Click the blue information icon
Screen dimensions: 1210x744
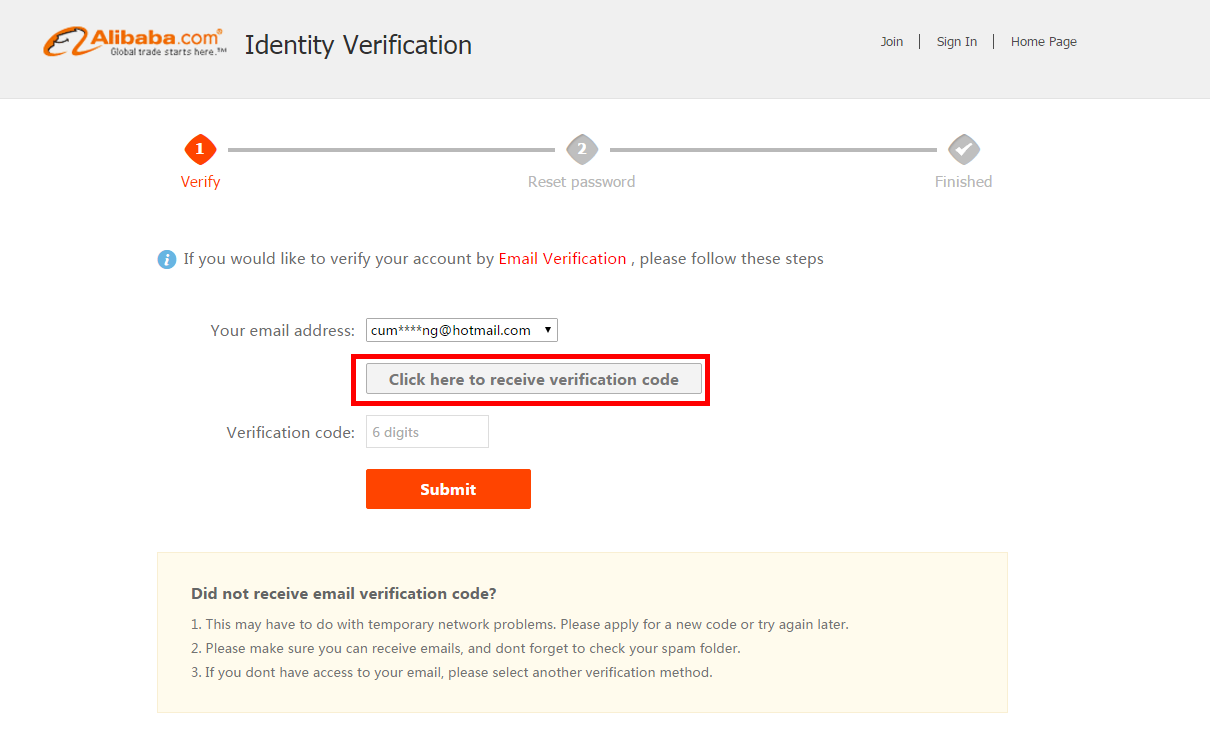click(x=167, y=260)
